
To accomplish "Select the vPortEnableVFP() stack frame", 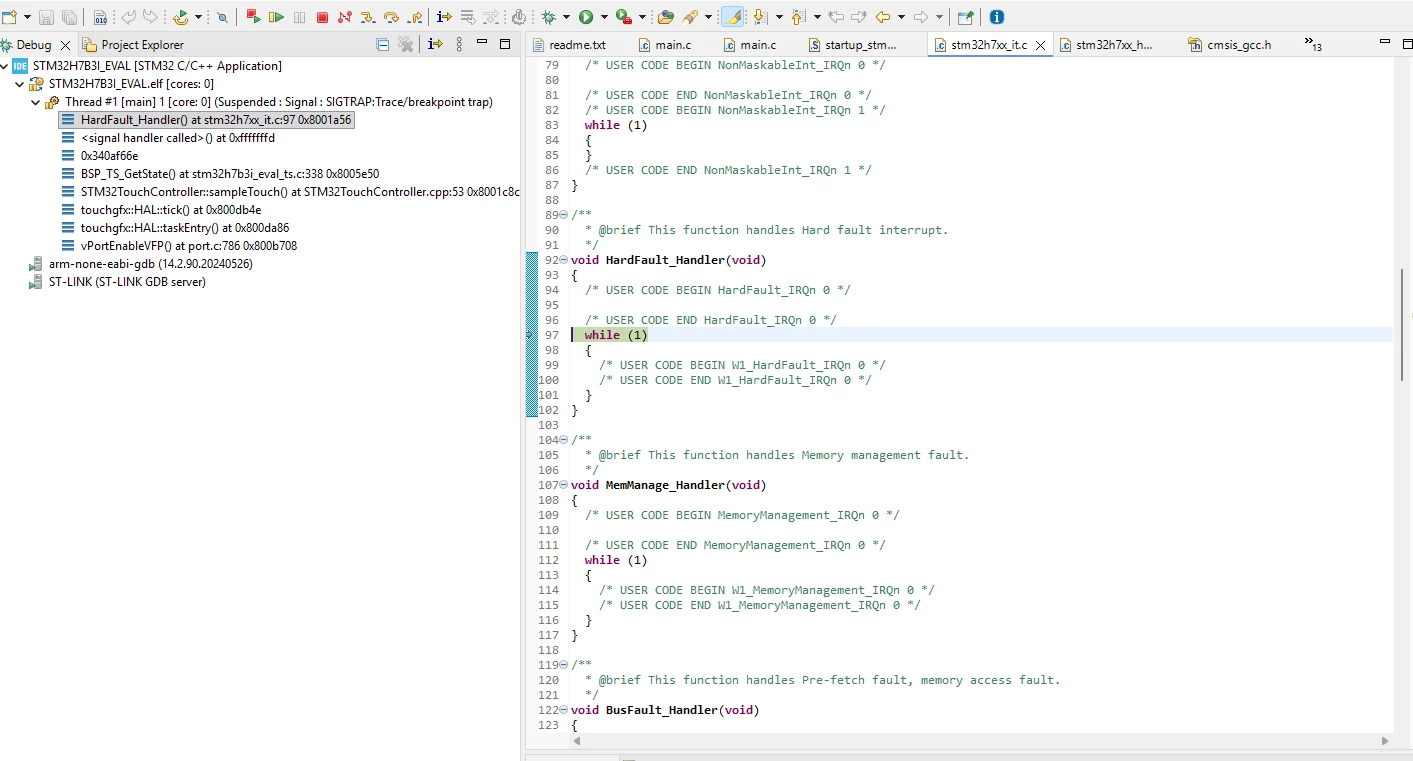I will (179, 246).
